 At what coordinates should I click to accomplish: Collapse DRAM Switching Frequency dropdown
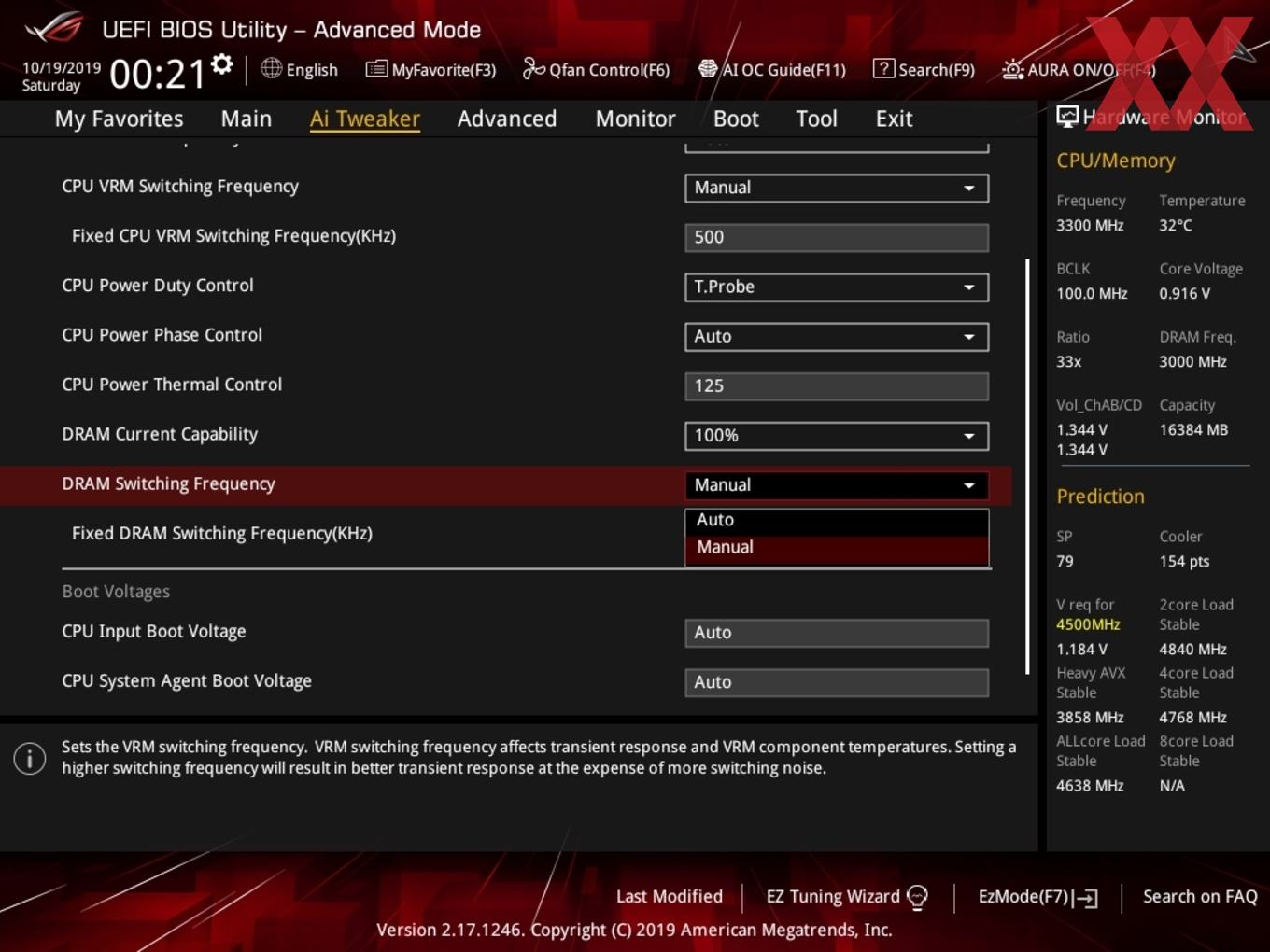(837, 485)
